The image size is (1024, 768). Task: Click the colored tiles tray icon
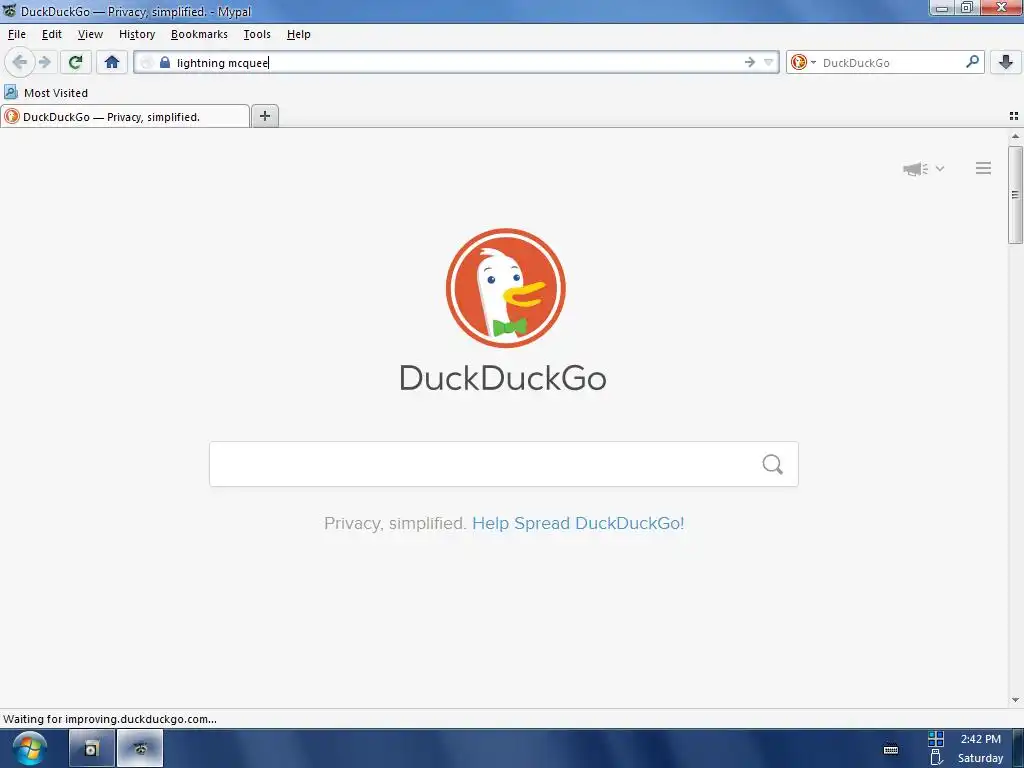point(936,739)
